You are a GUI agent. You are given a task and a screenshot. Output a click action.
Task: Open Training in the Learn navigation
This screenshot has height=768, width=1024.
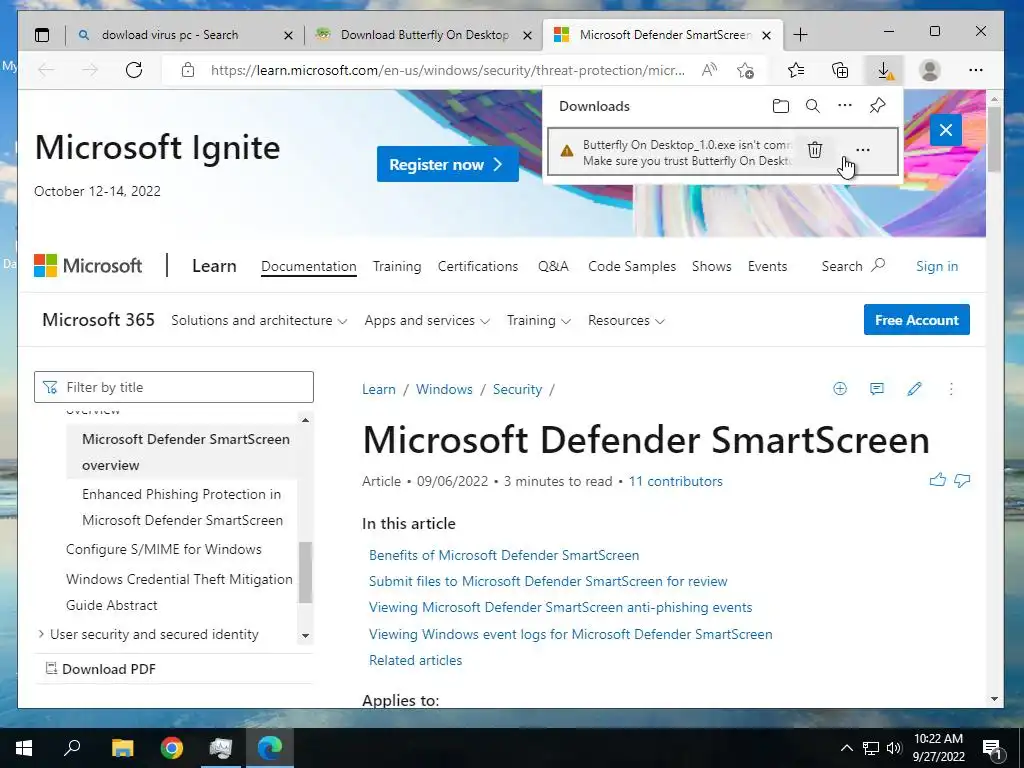[x=397, y=266]
